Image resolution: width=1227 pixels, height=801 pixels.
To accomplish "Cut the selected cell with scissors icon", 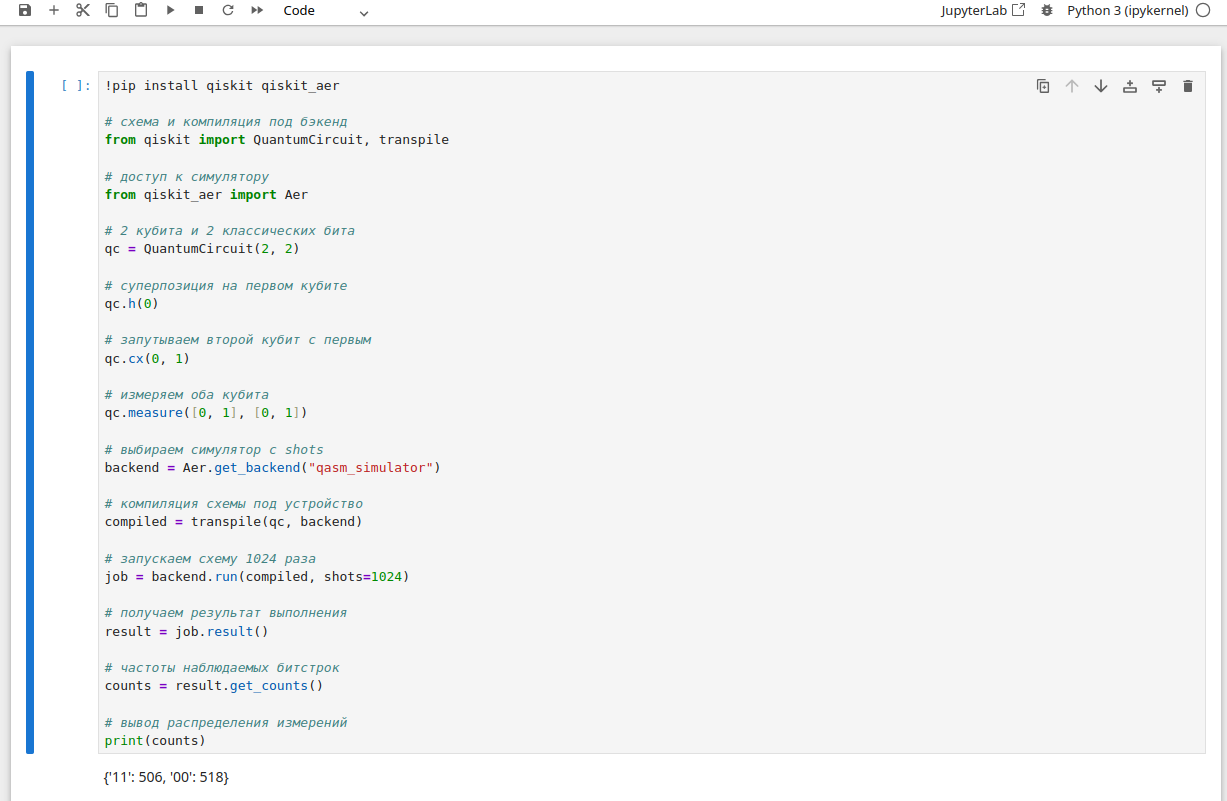I will tap(83, 10).
